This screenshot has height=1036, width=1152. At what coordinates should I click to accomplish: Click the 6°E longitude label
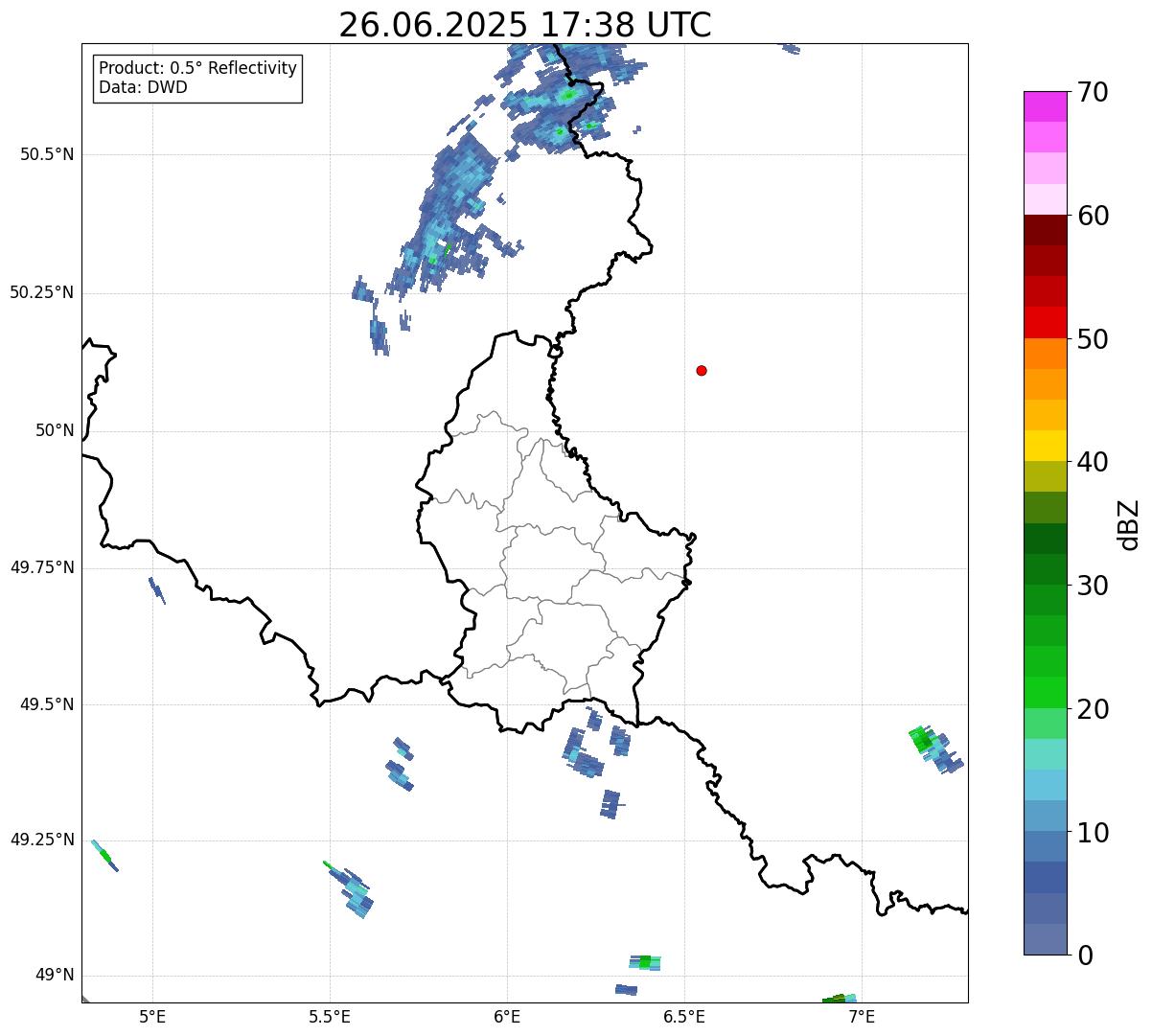coord(507,1016)
